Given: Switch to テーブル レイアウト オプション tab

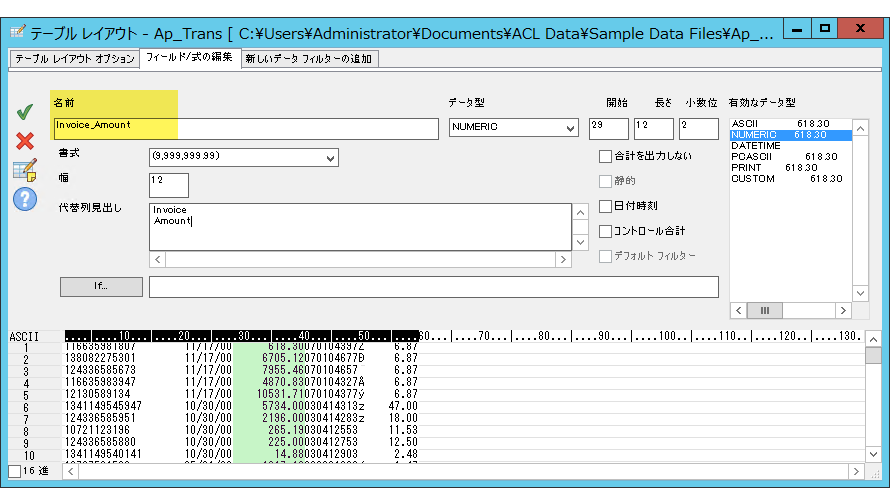Looking at the screenshot, I should pyautogui.click(x=74, y=59).
